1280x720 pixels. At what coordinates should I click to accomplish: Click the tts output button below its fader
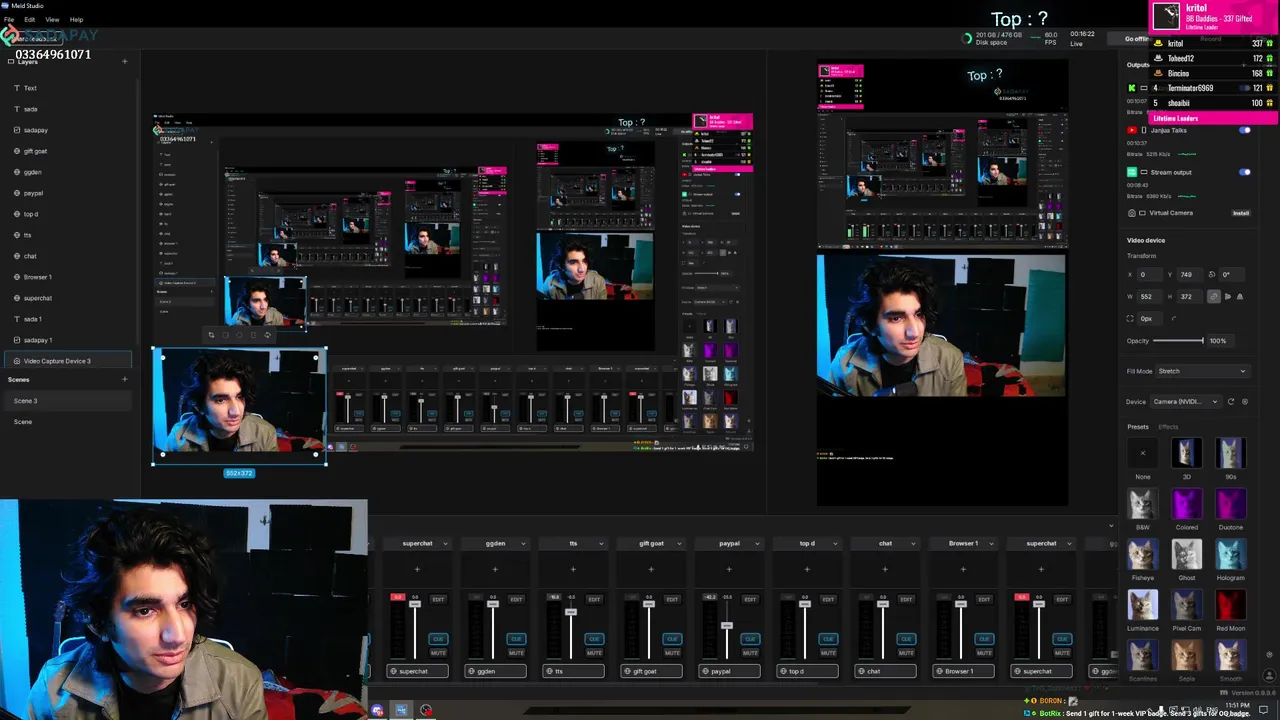[x=573, y=671]
